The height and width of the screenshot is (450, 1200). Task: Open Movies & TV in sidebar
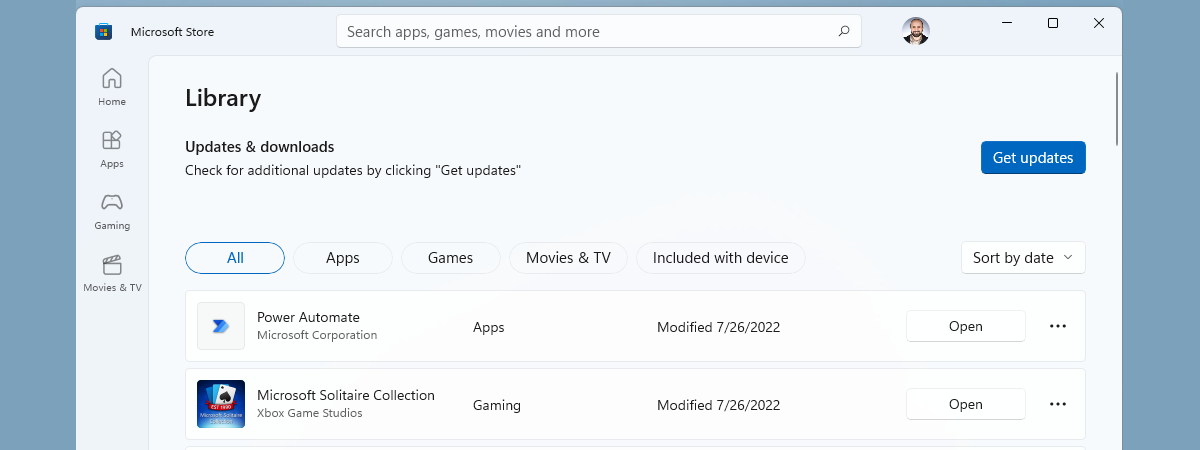tap(112, 272)
